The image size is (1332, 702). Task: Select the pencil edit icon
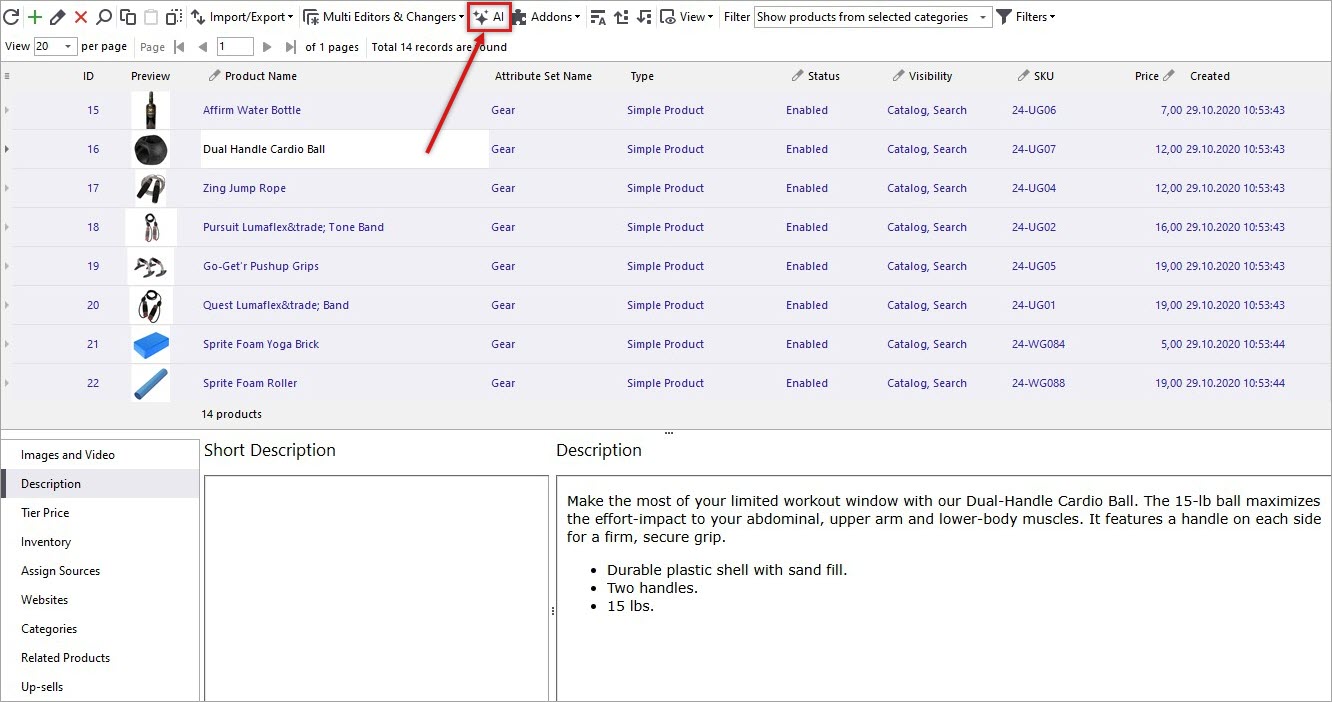click(57, 16)
